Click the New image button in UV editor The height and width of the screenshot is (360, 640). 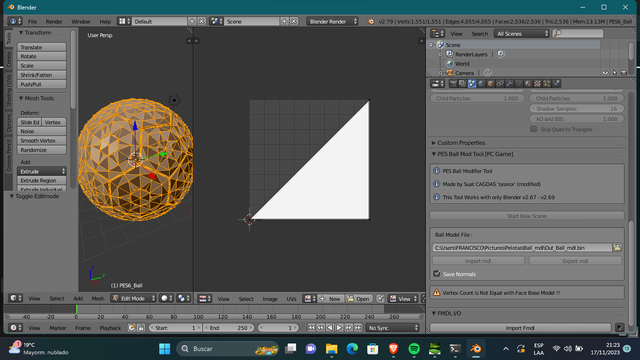(x=331, y=299)
